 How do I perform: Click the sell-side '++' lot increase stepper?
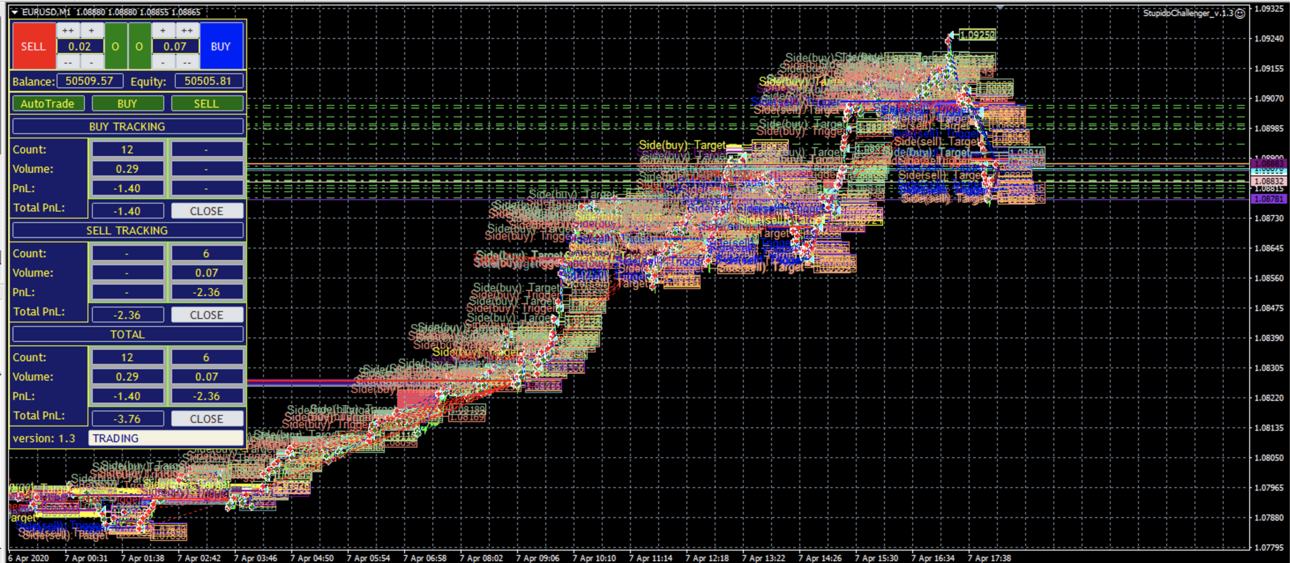pos(68,31)
